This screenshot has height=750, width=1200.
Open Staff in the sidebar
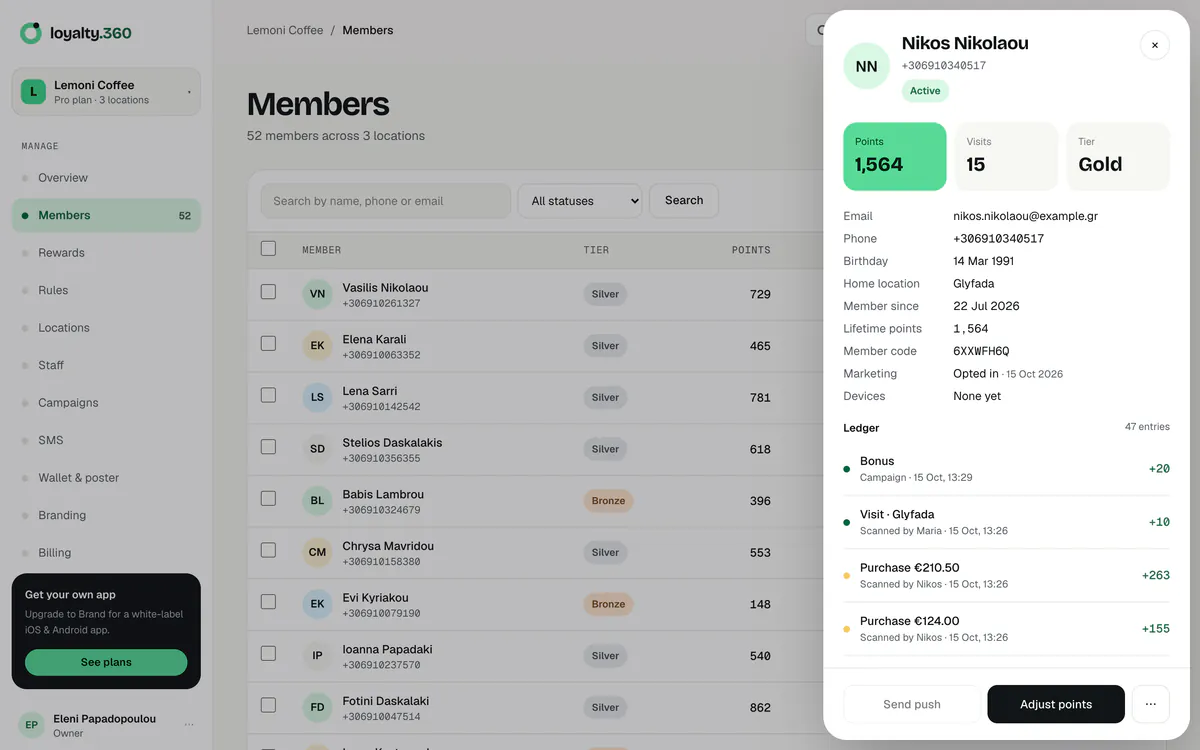pos(106,365)
